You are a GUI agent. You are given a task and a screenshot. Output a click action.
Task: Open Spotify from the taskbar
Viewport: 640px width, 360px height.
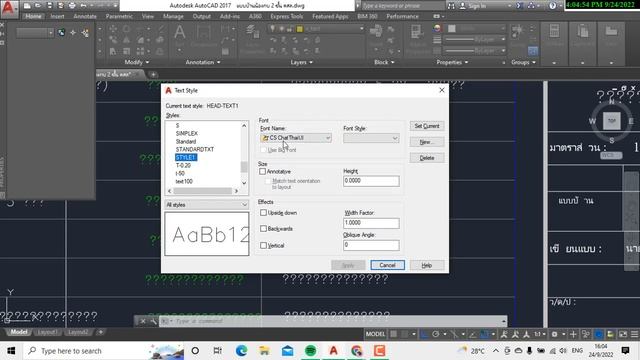pos(310,351)
